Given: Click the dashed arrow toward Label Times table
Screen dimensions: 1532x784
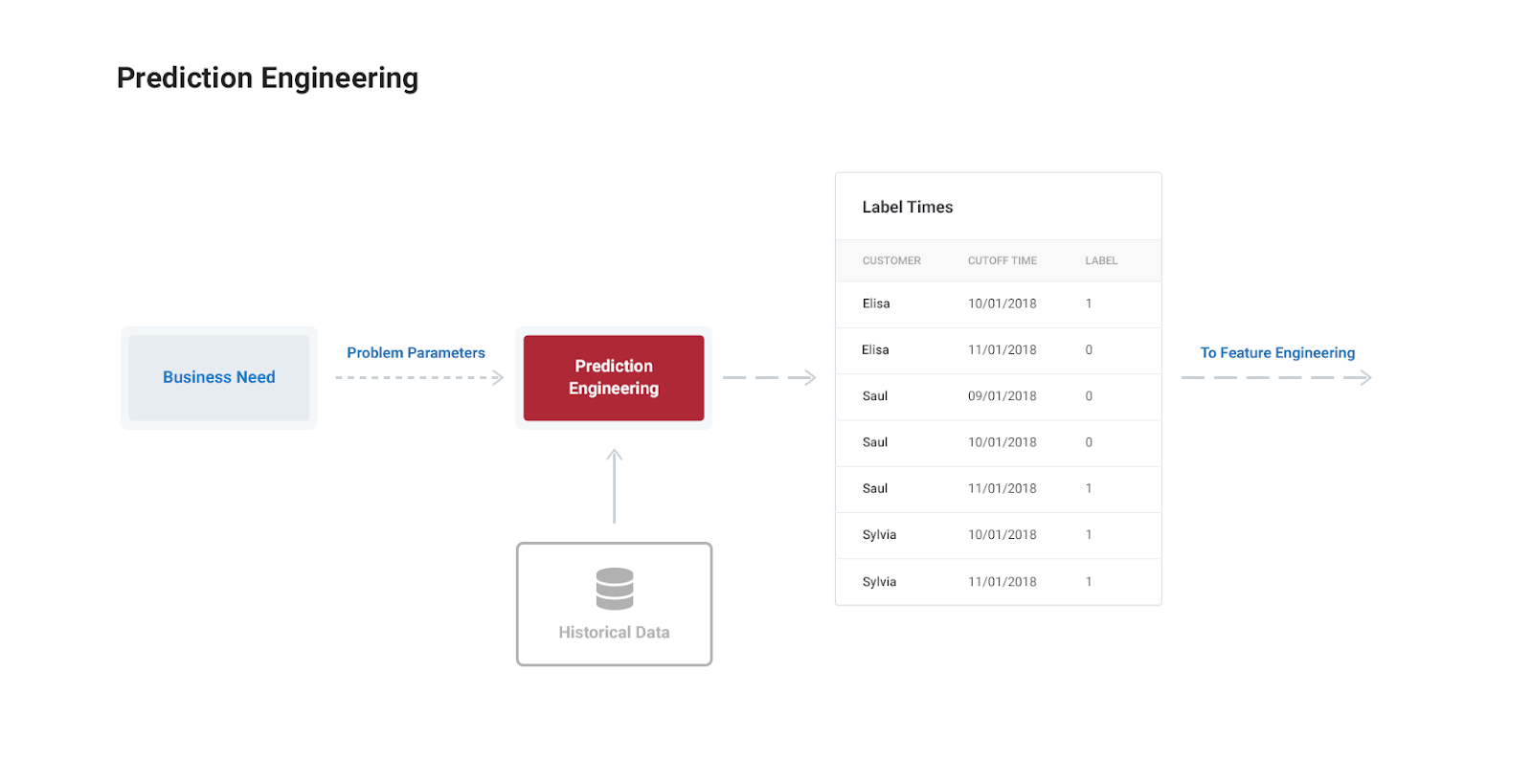Looking at the screenshot, I should click(x=769, y=378).
